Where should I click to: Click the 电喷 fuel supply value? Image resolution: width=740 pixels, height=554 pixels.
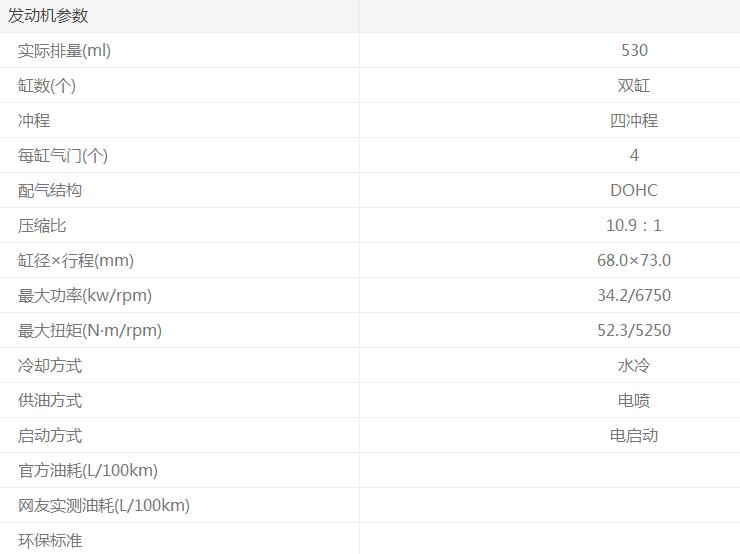click(634, 401)
